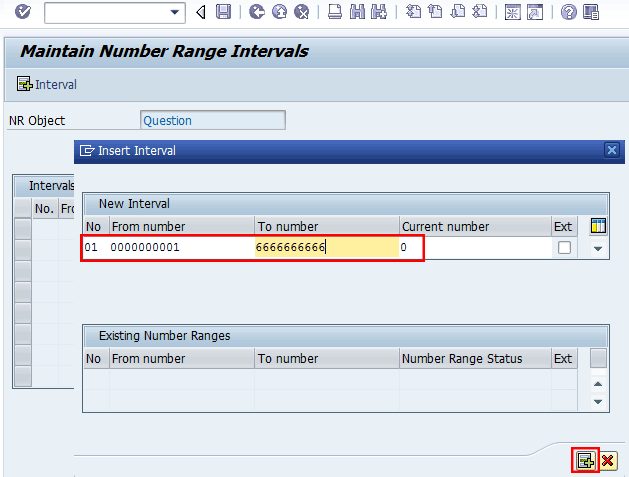
Task: Click Existing Number Ranges Ext column header
Action: pos(564,359)
